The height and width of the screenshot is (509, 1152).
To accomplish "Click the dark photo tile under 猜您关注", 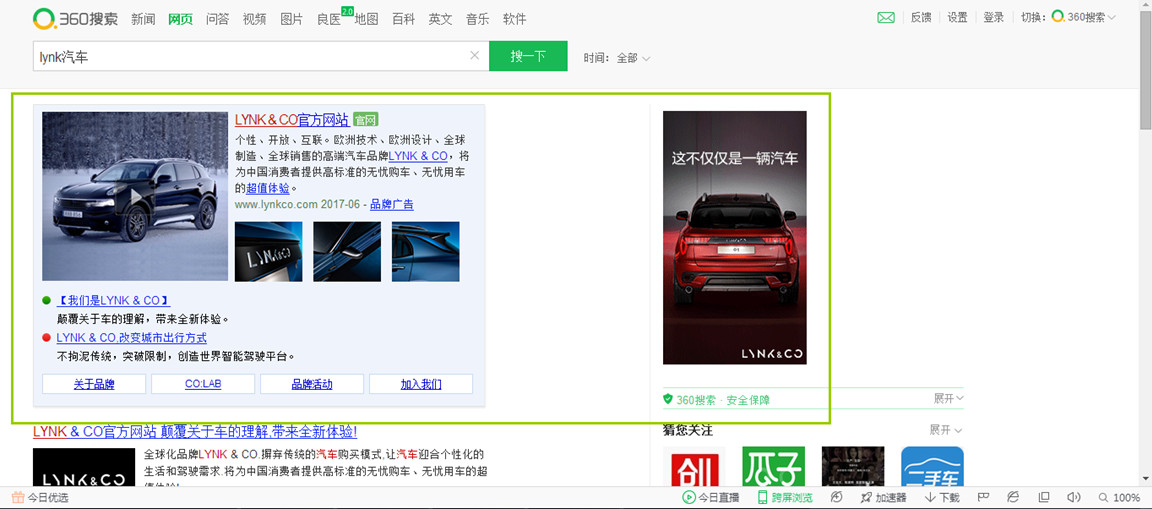I will pyautogui.click(x=852, y=466).
